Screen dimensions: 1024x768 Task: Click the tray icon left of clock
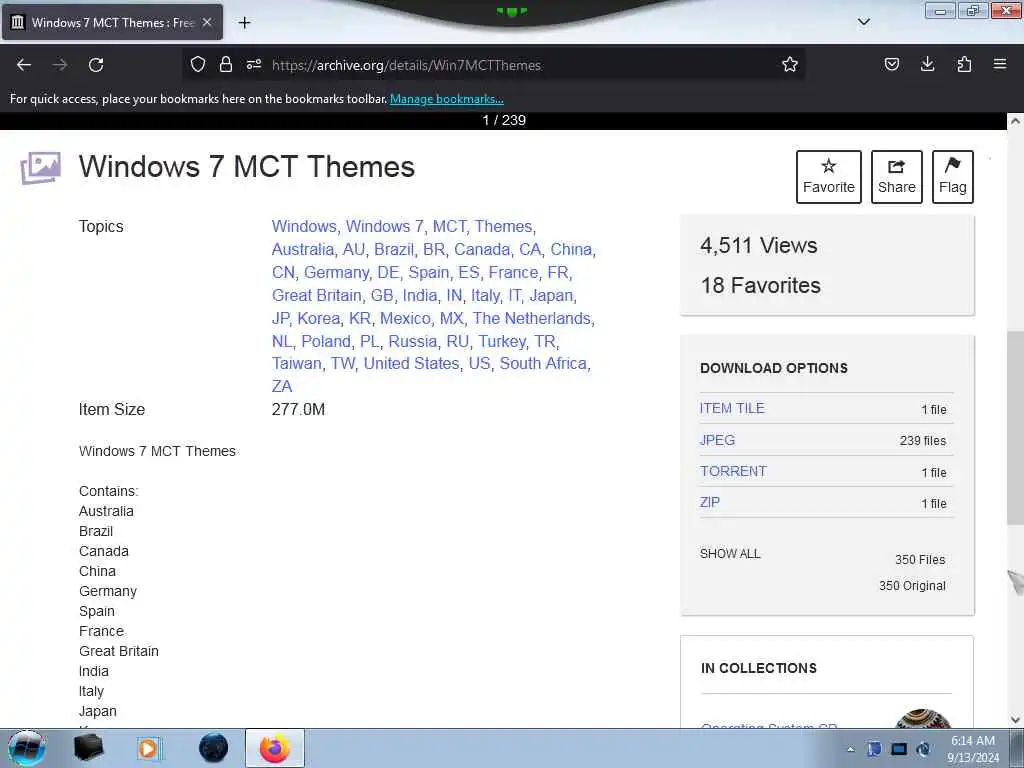pyautogui.click(x=923, y=749)
